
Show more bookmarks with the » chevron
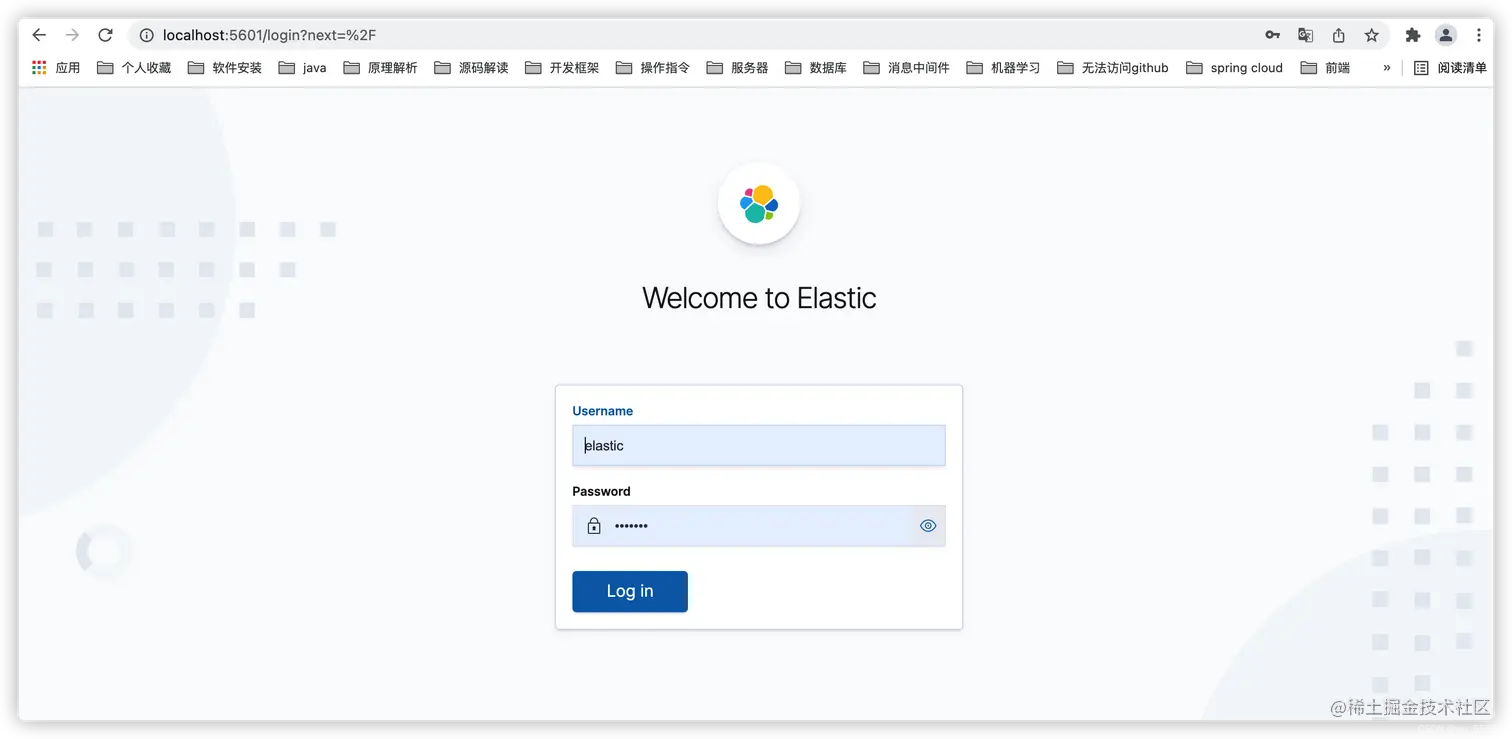click(x=1387, y=68)
